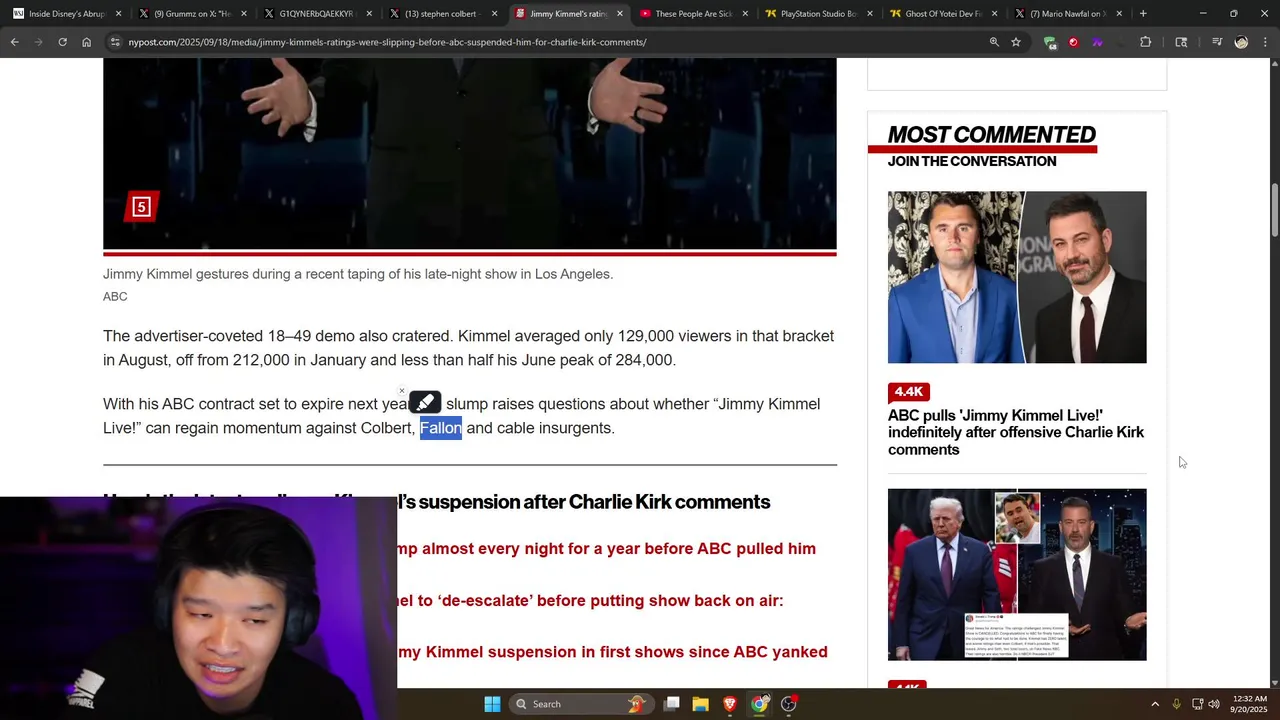Open the Trump and Kimmel thumbnail

pyautogui.click(x=1017, y=574)
